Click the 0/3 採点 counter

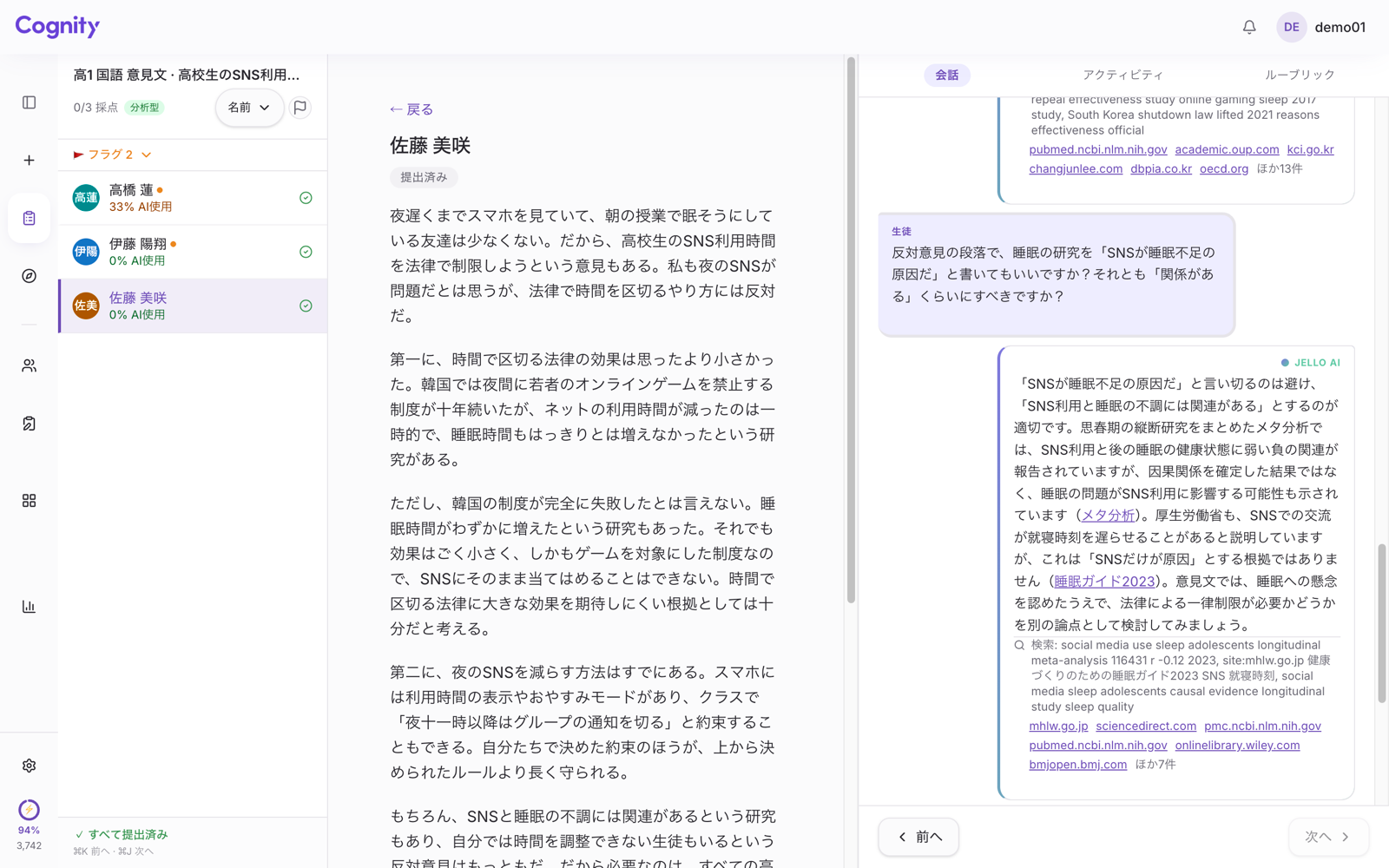click(95, 108)
